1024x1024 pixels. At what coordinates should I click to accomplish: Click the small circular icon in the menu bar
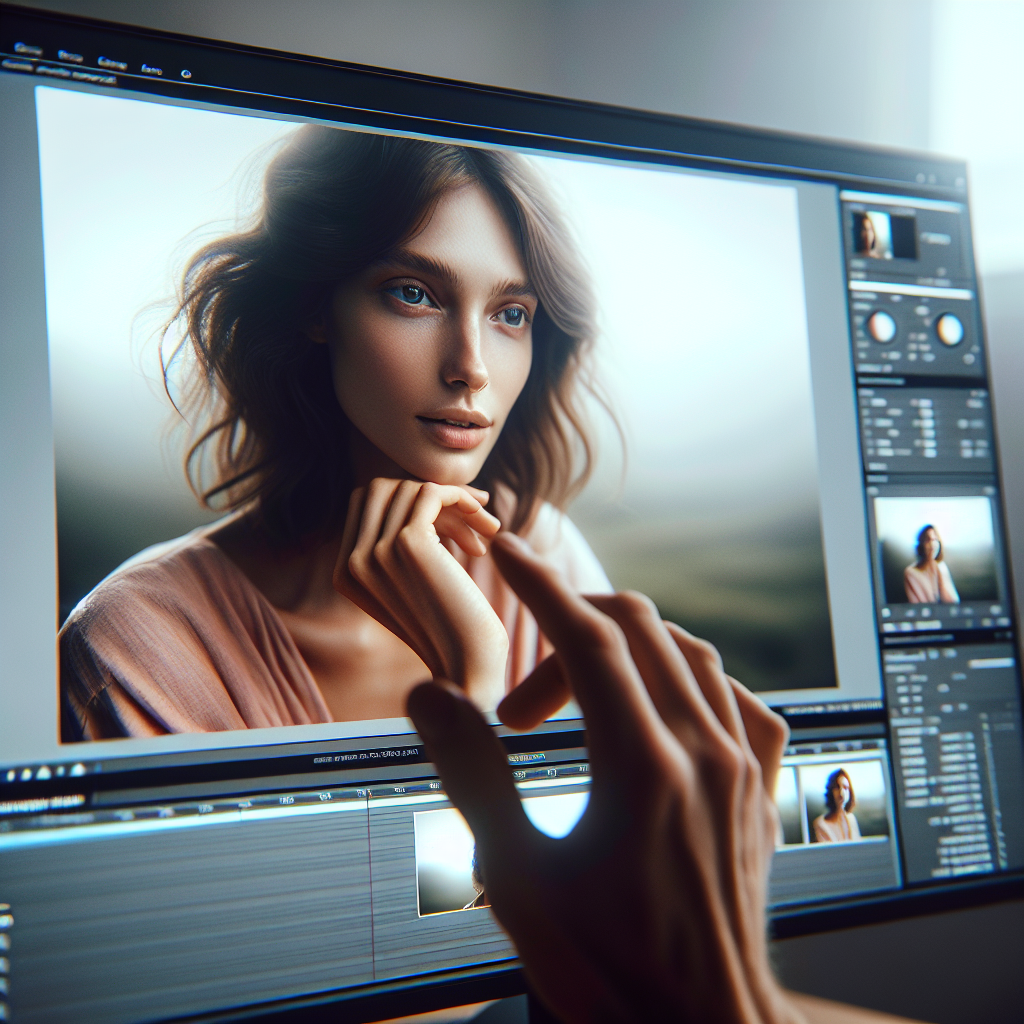click(x=186, y=74)
